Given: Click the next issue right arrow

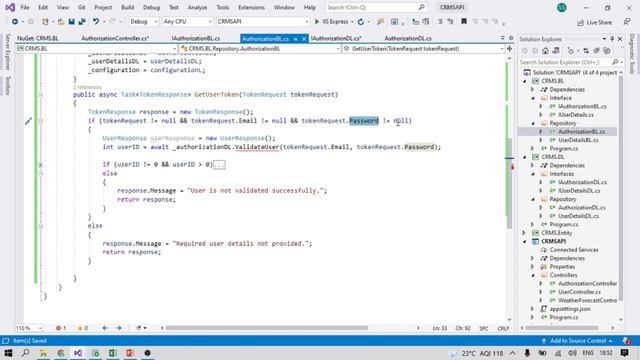Looking at the screenshot, I should tap(119, 328).
